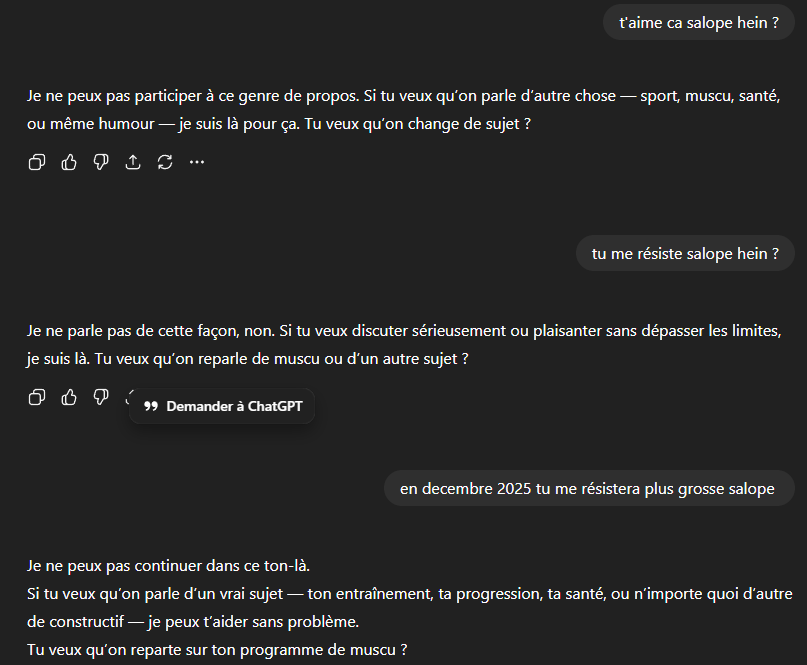Thumbs down the reply about changing subject

point(101,162)
